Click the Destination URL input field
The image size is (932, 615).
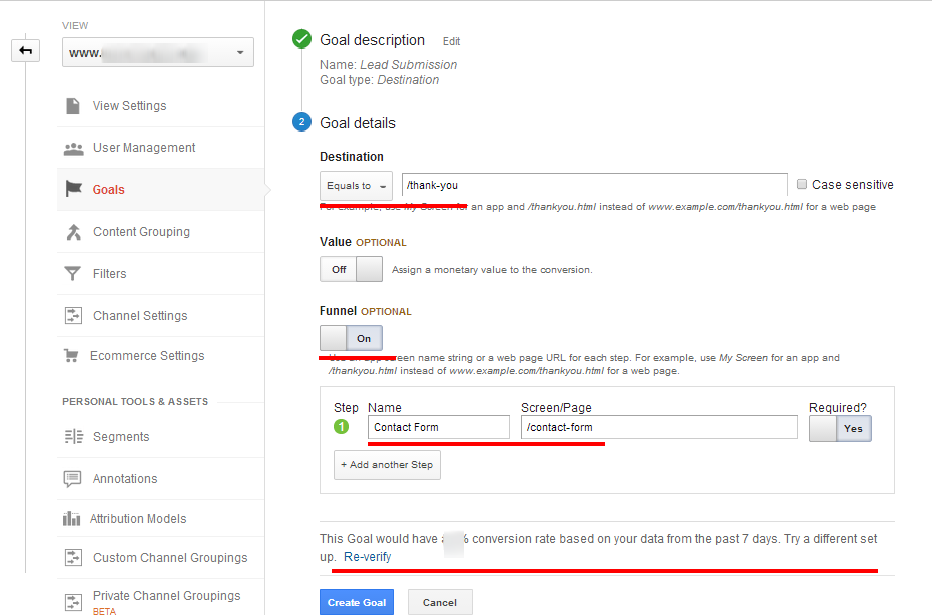(594, 186)
